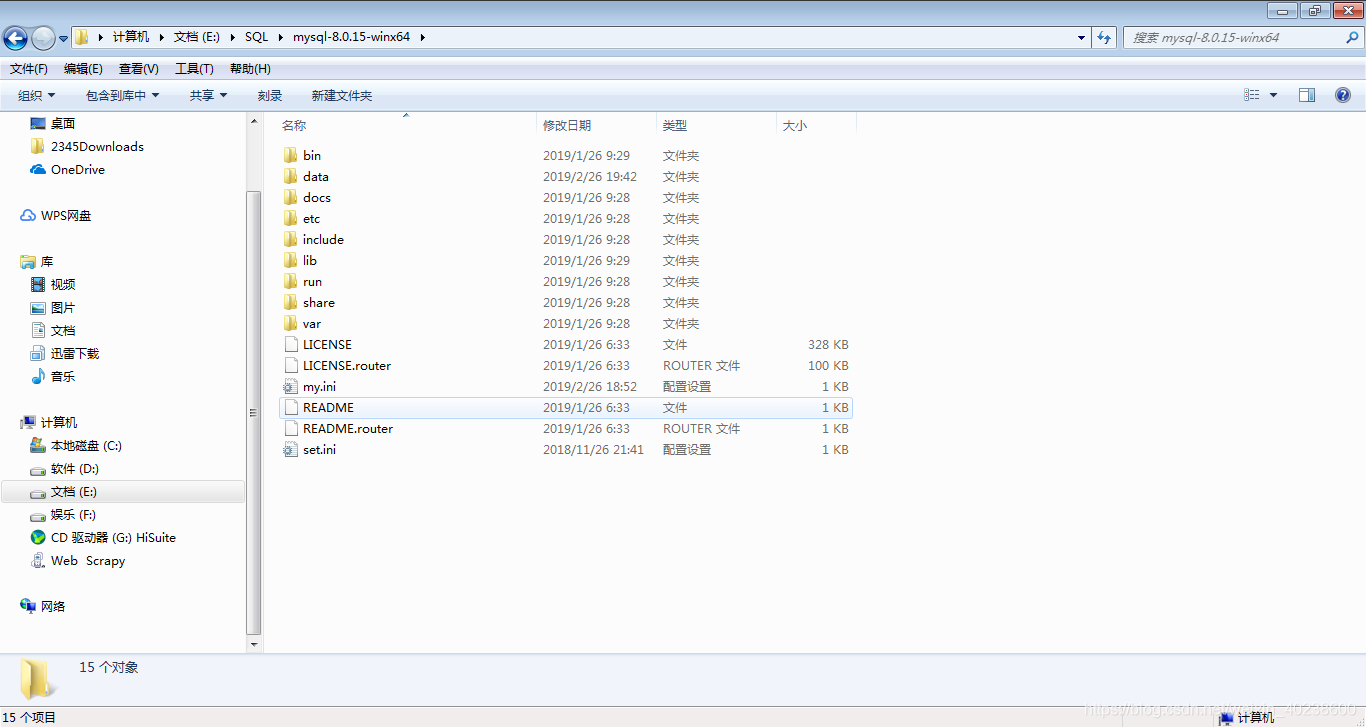The width and height of the screenshot is (1366, 728).
Task: Select the docs folder icon
Action: (291, 197)
